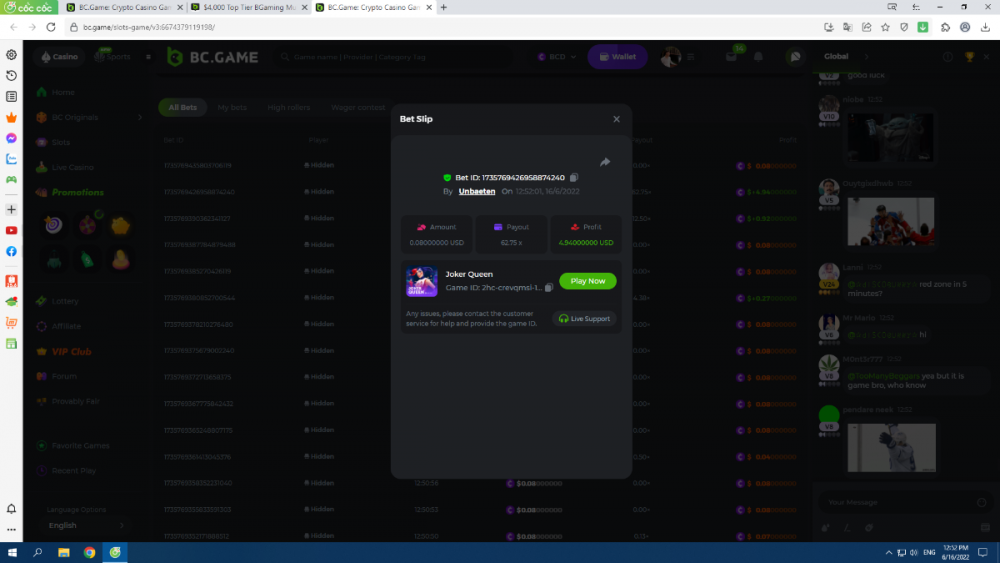Image resolution: width=1000 pixels, height=563 pixels.
Task: Open Live Support from the bet slip
Action: [585, 319]
